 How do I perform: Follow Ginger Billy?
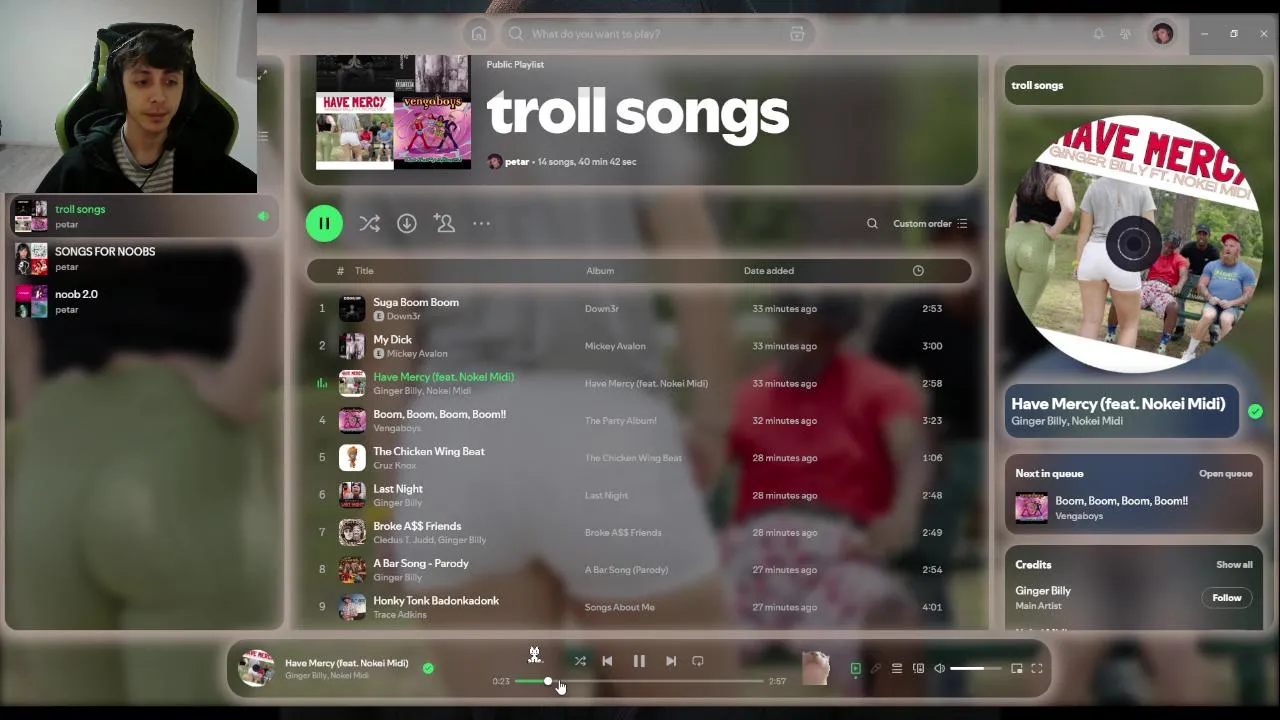point(1227,598)
